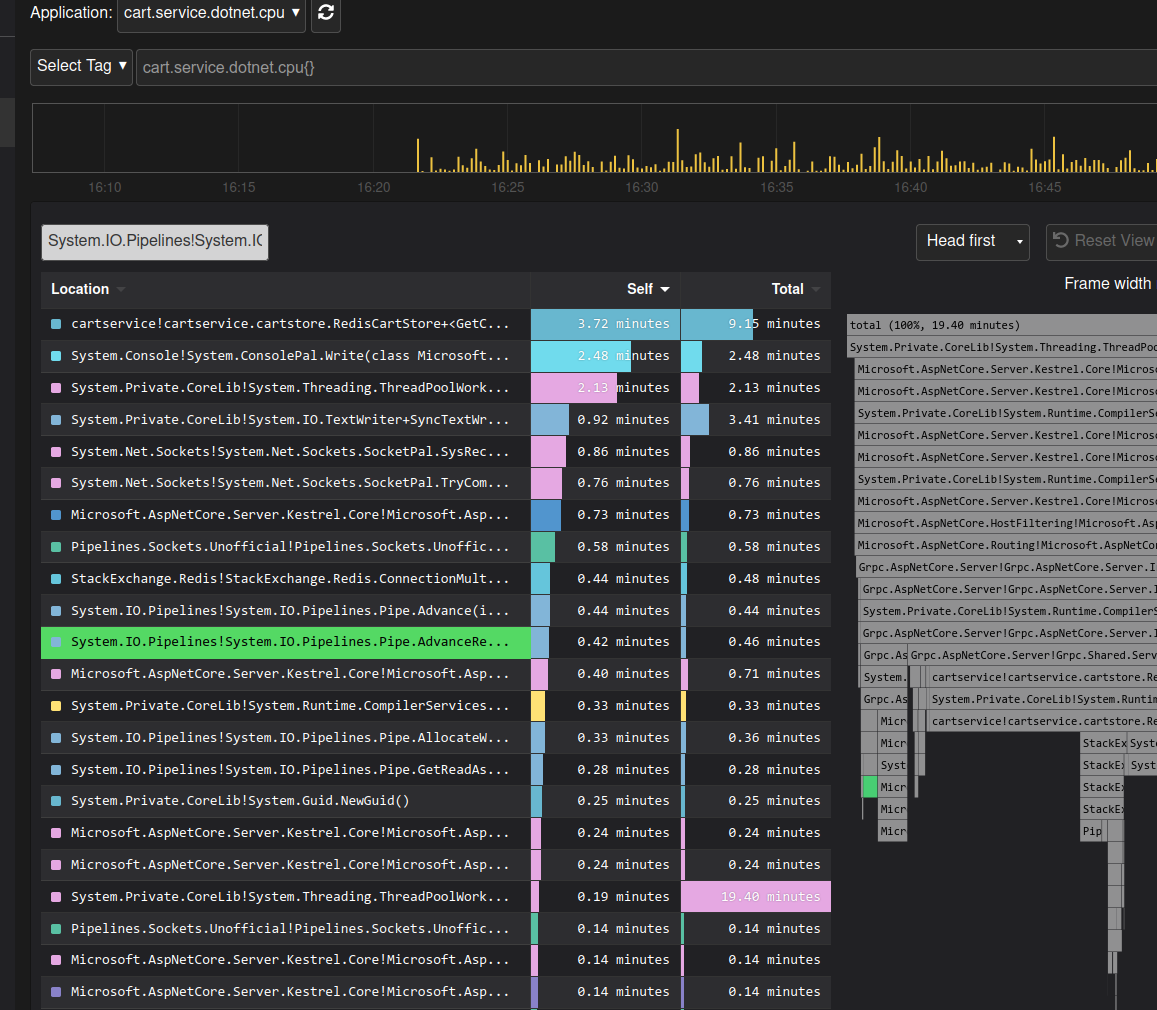Select the Pipelines.Sockets.Unofficial 0.58 minutes row

(x=435, y=547)
